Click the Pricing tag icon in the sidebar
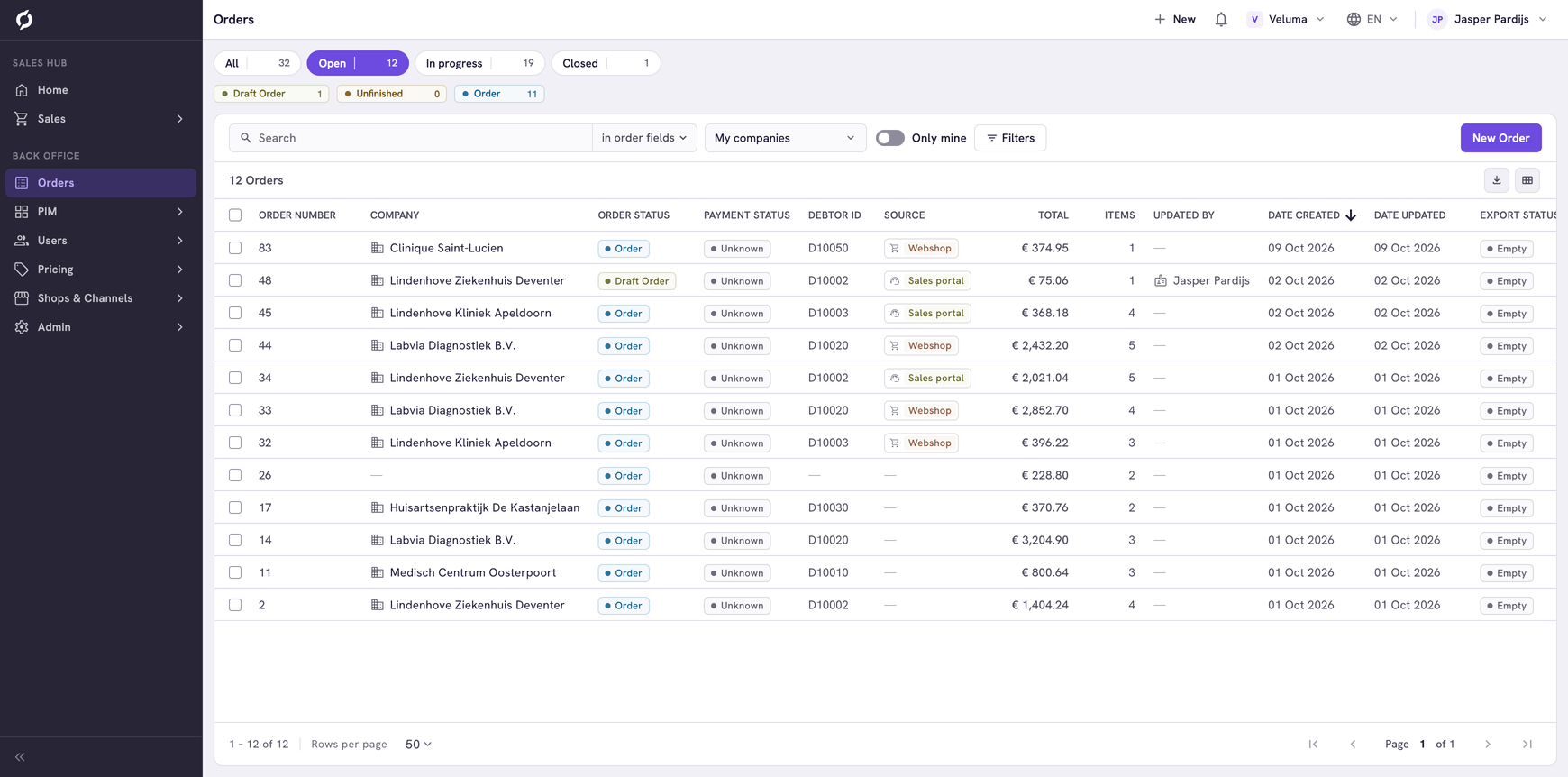The image size is (1568, 777). pyautogui.click(x=22, y=270)
